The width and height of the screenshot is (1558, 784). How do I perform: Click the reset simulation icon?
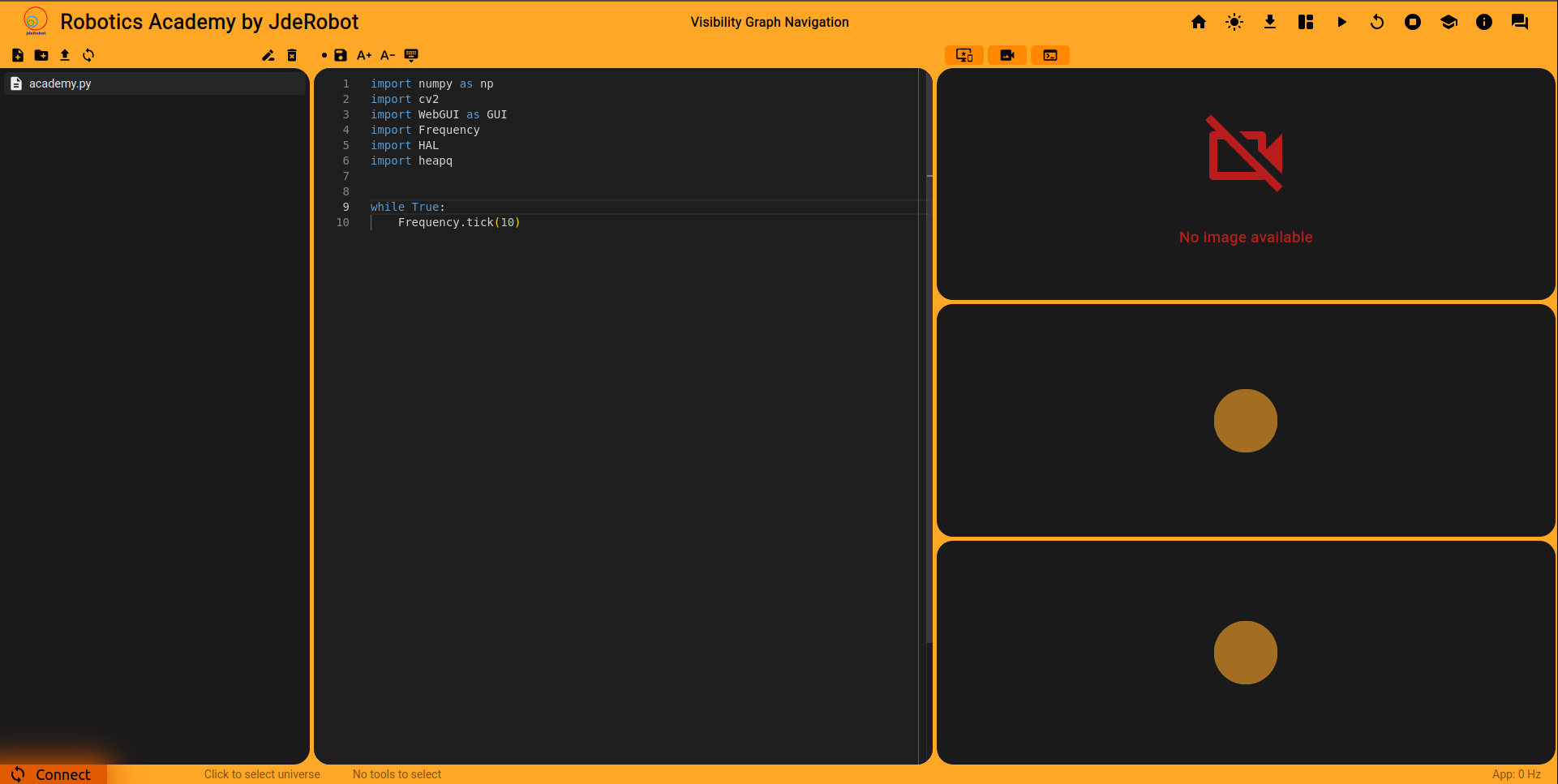(1377, 22)
